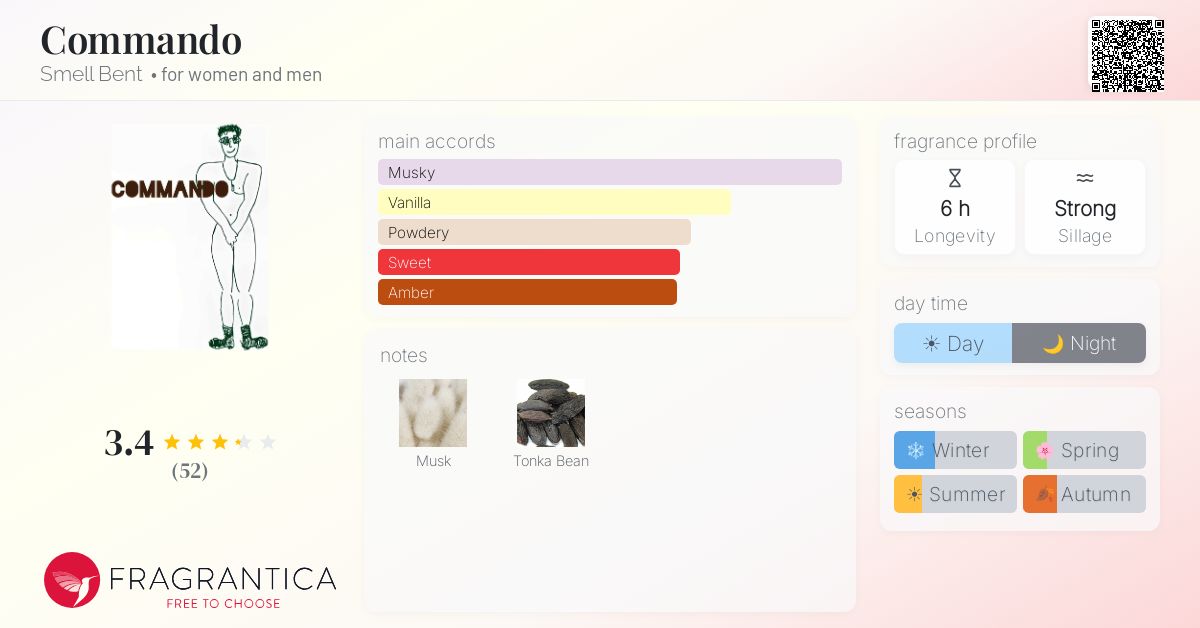Image resolution: width=1200 pixels, height=628 pixels.
Task: Click the Winter snowflake icon
Action: [915, 450]
